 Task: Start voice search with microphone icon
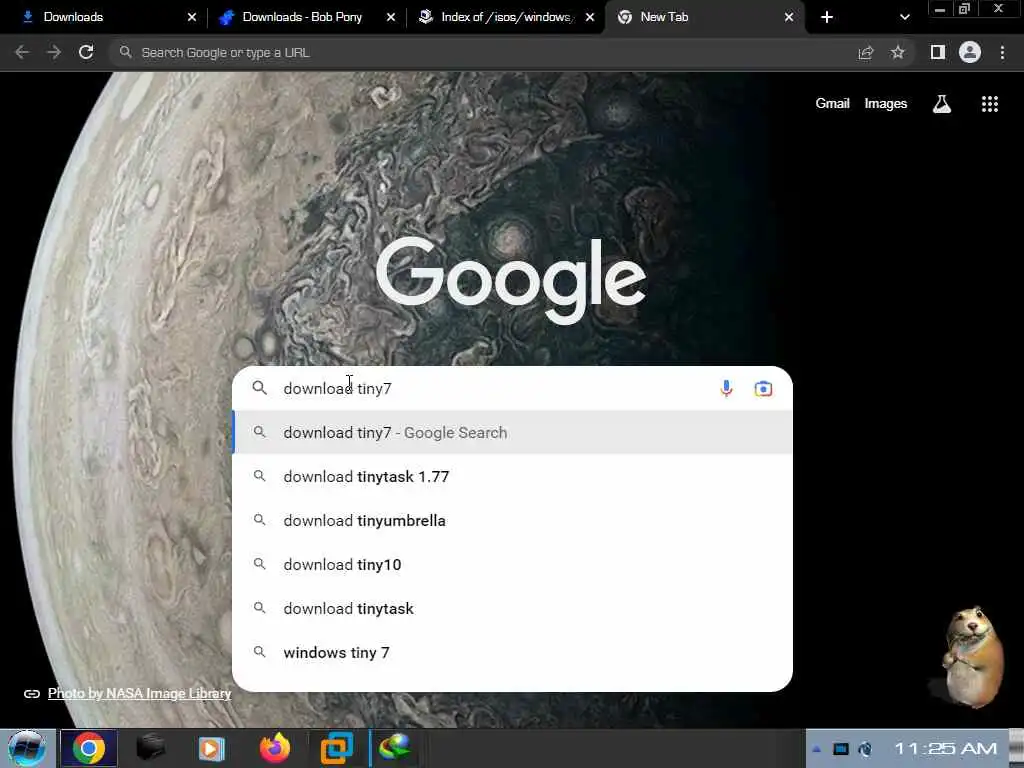(726, 389)
